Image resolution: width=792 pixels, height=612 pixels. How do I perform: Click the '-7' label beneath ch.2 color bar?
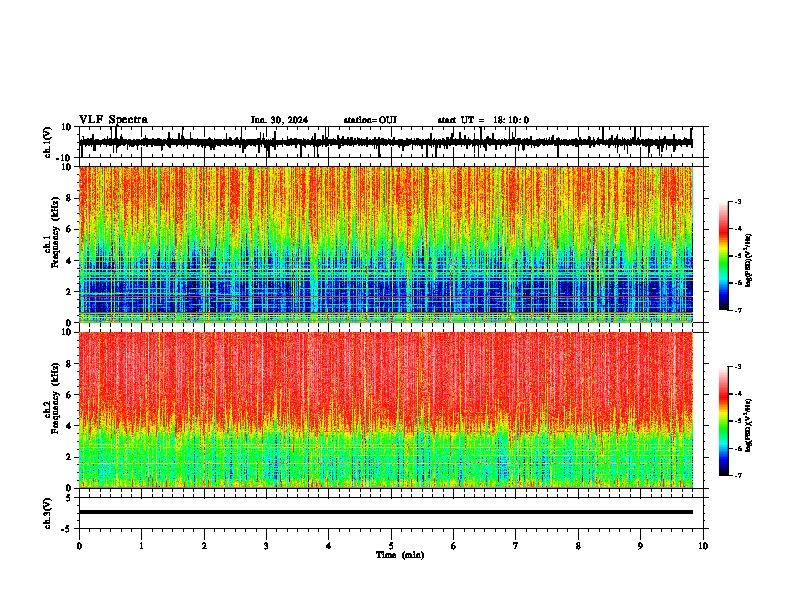tap(737, 476)
